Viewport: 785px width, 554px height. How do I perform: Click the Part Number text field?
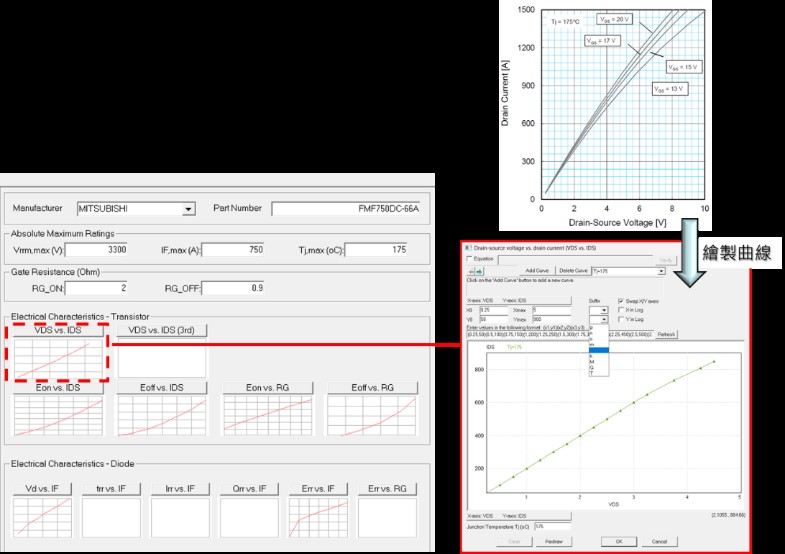(346, 209)
